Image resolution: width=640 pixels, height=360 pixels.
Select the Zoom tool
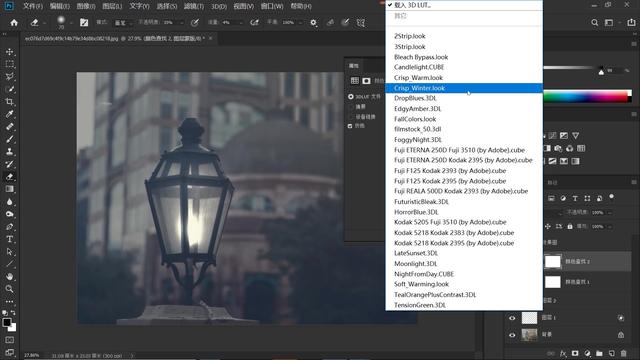pos(9,289)
